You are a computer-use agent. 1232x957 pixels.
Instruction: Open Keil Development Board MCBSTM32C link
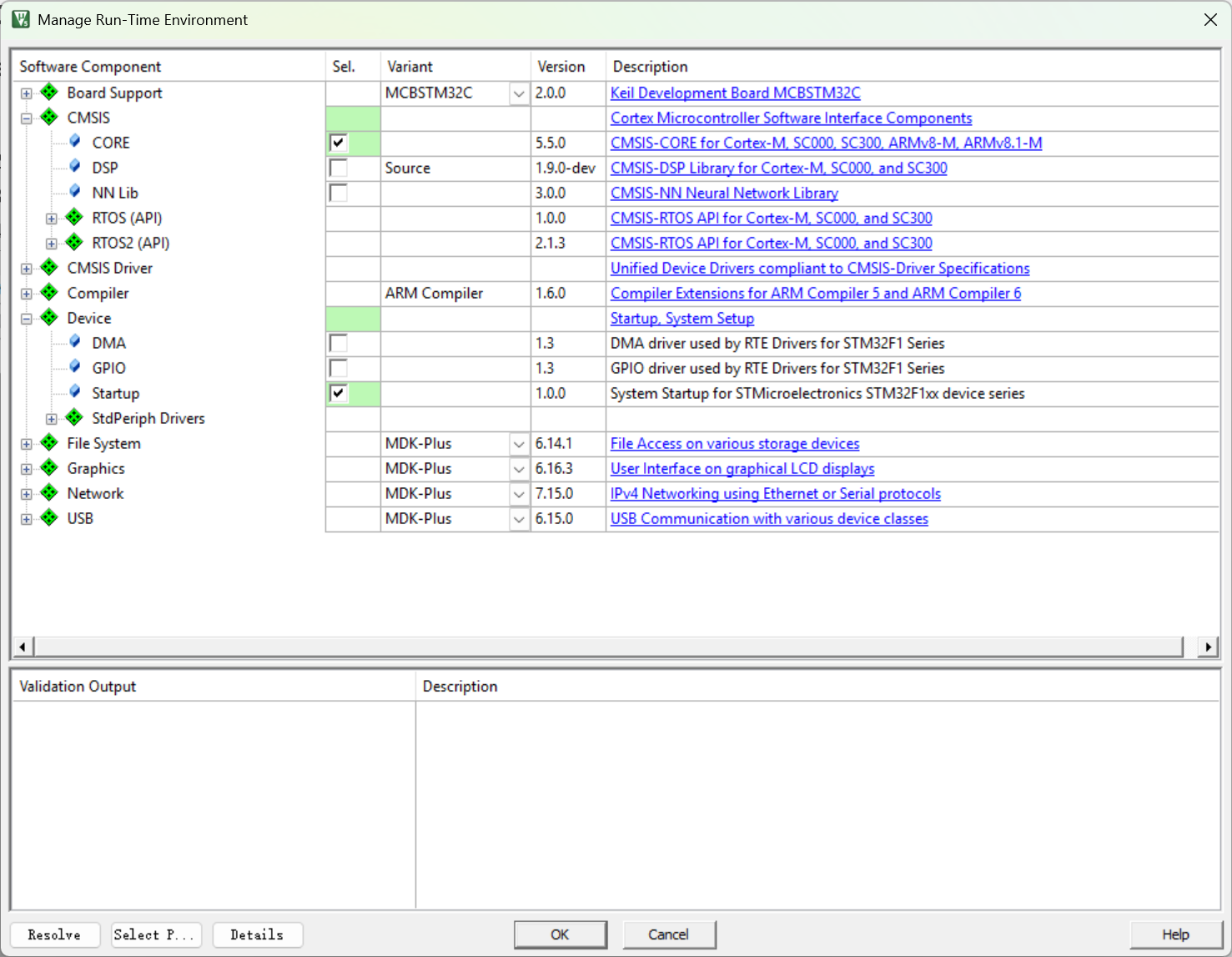point(735,93)
